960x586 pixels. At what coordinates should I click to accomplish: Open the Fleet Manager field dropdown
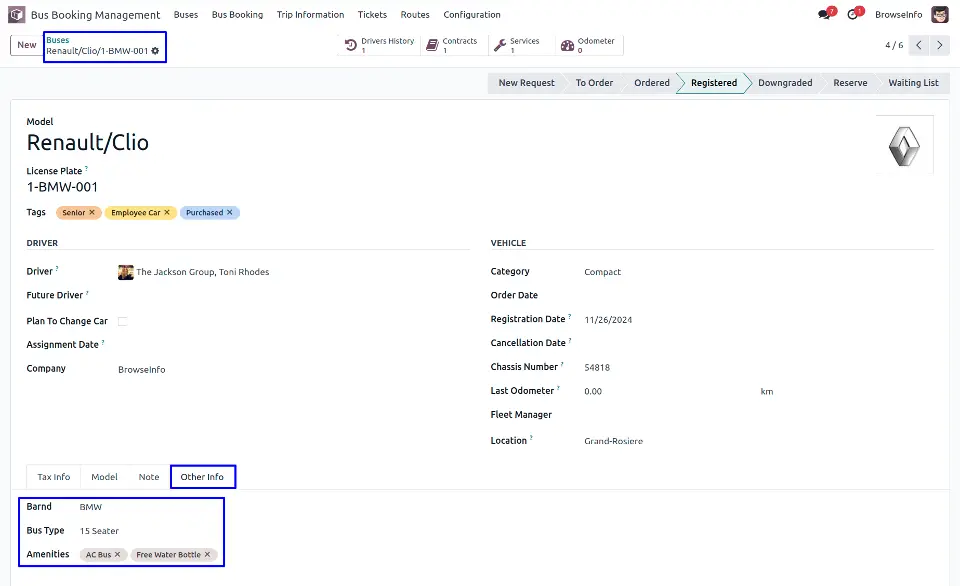(759, 415)
